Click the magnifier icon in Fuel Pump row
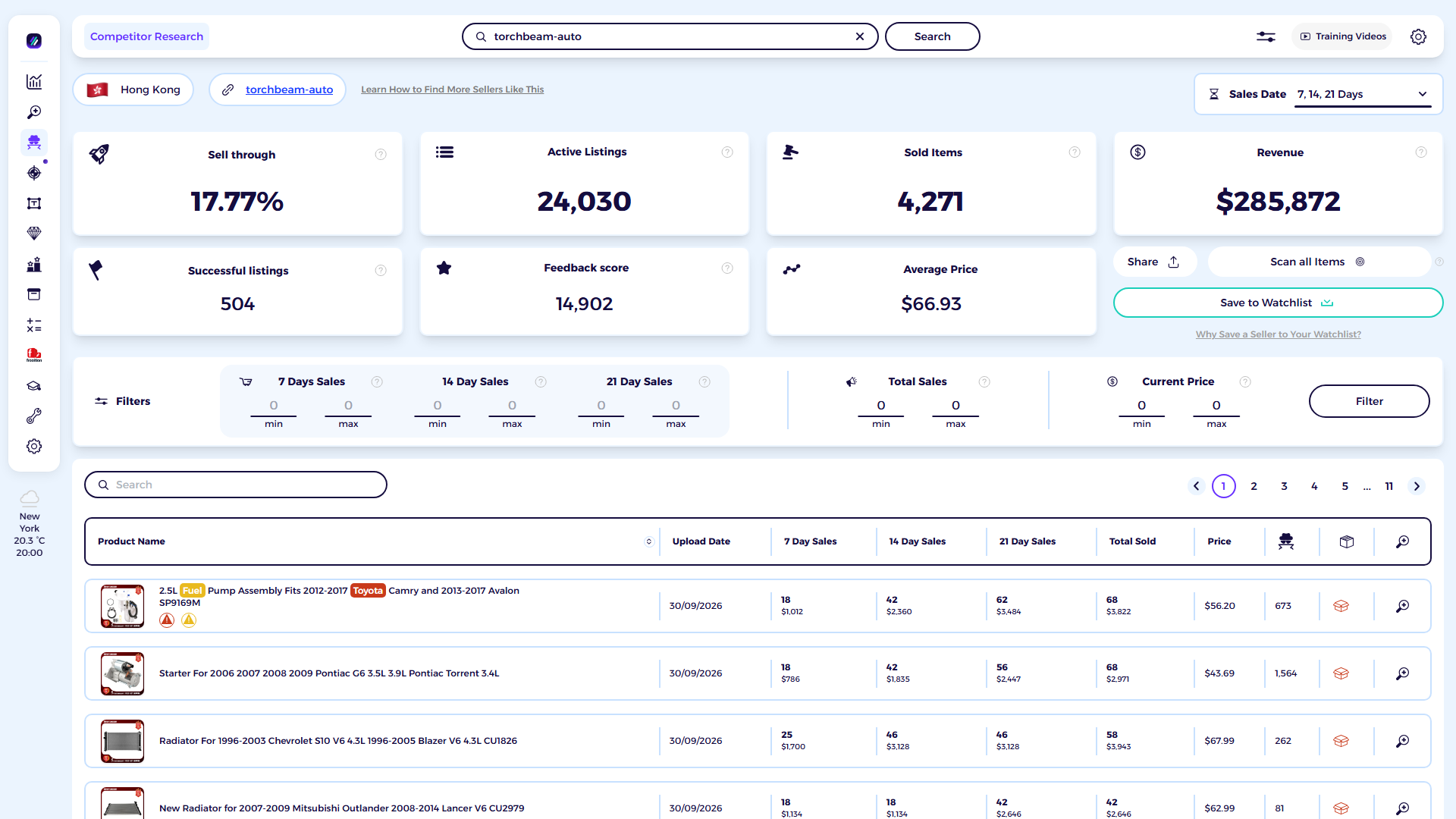 1403,606
